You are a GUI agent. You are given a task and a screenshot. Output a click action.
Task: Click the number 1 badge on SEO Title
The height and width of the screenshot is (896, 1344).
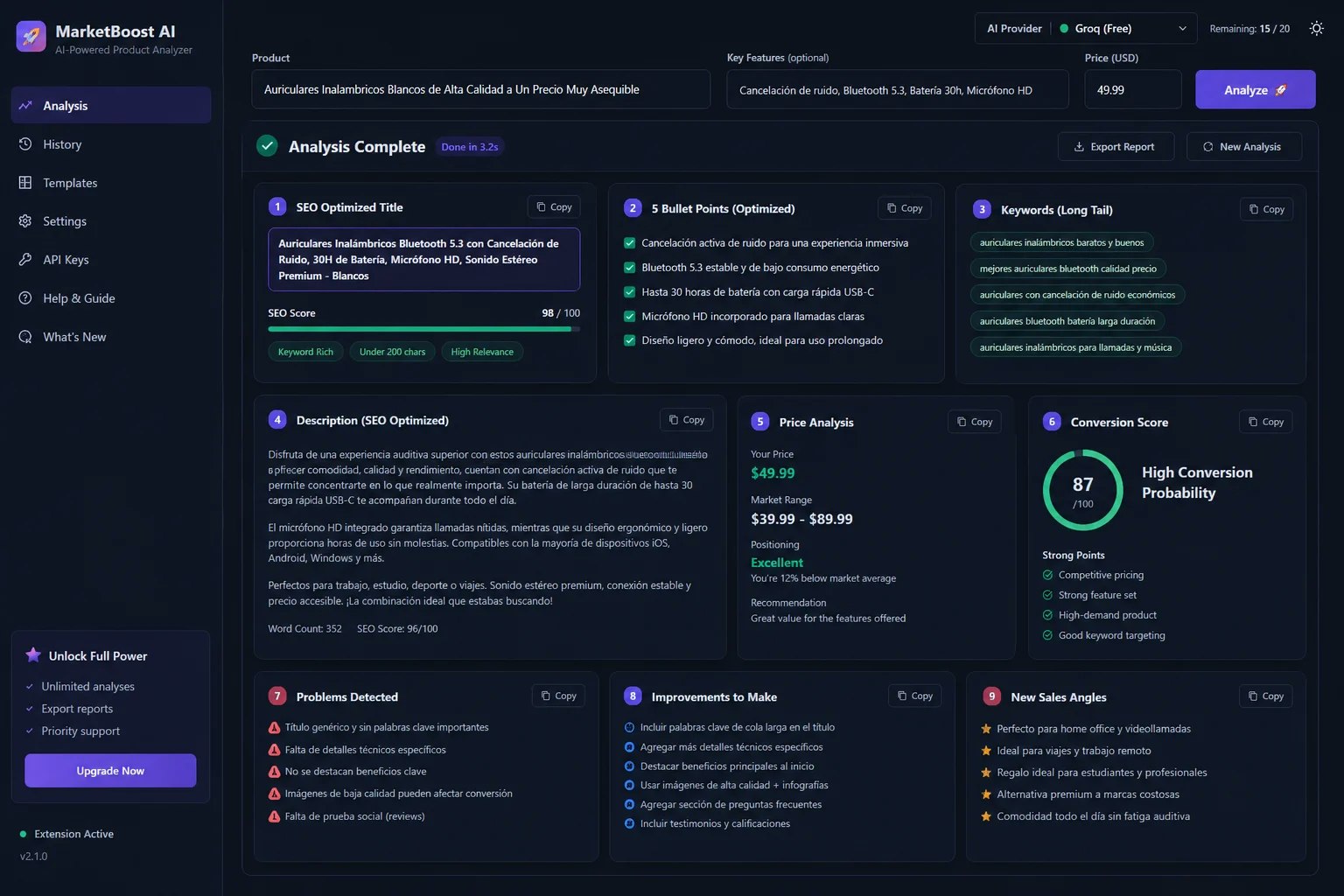coord(277,207)
